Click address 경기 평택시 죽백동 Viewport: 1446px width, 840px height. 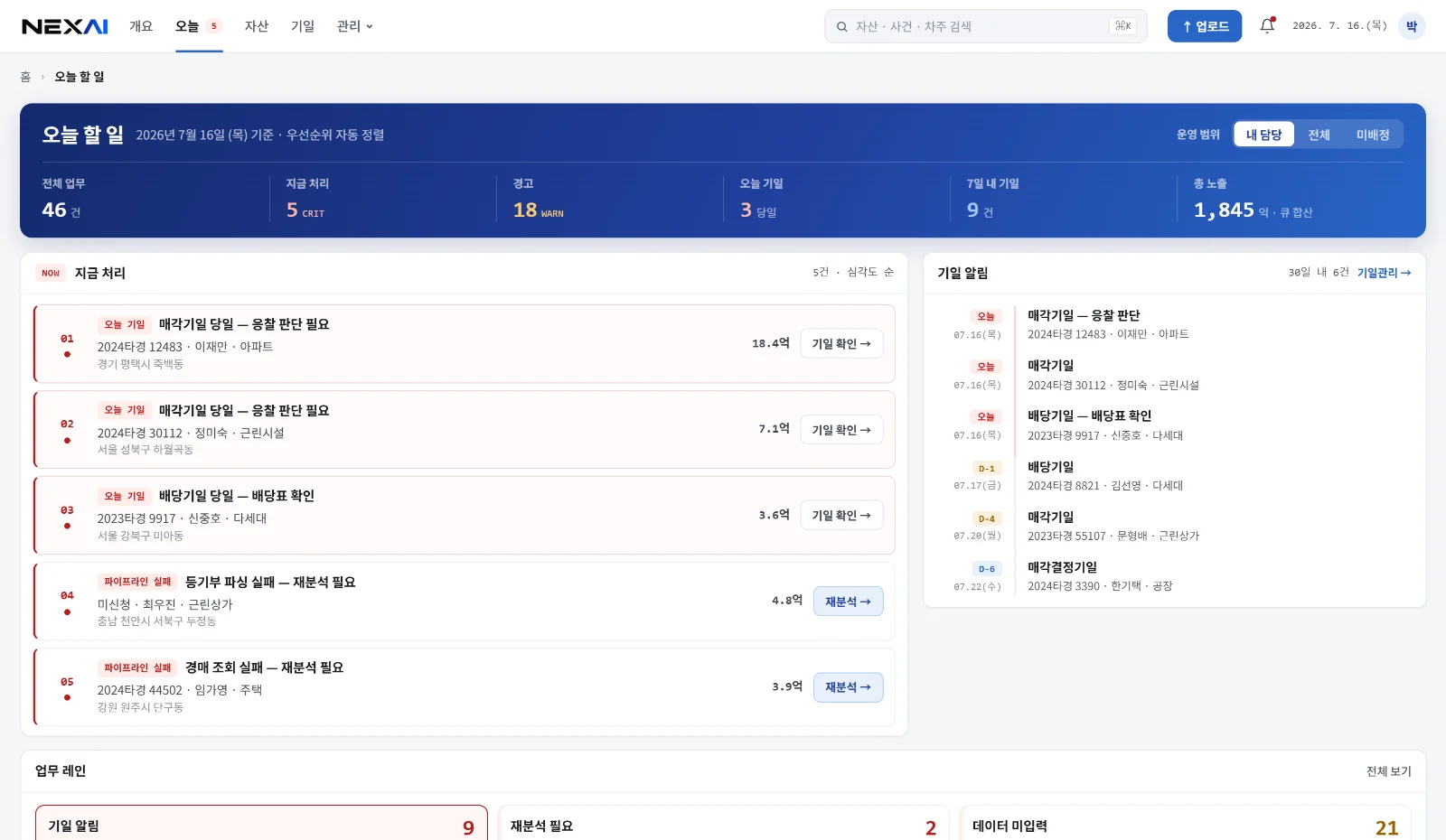[x=140, y=364]
